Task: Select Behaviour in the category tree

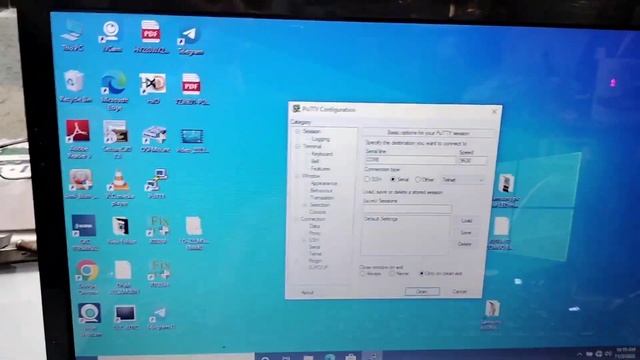Action: [321, 191]
